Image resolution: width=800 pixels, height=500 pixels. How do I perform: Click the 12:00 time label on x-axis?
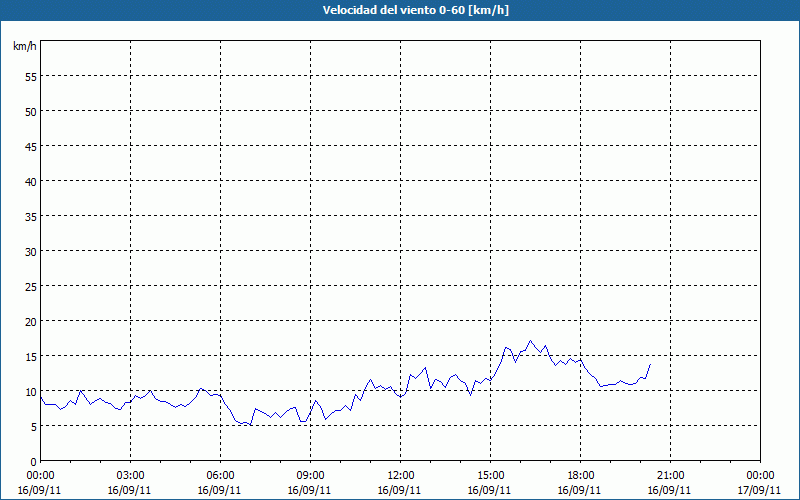pyautogui.click(x=400, y=475)
